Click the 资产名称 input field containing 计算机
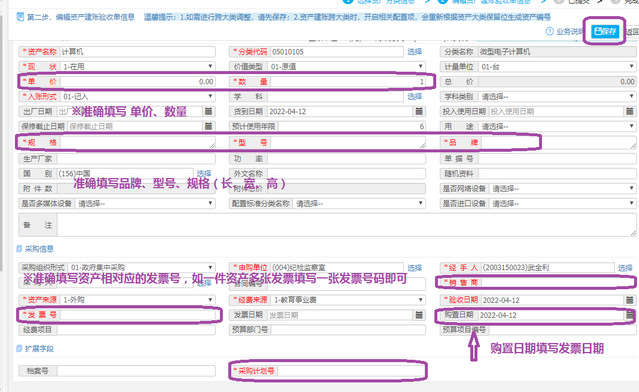This screenshot has height=392, width=639. point(137,52)
